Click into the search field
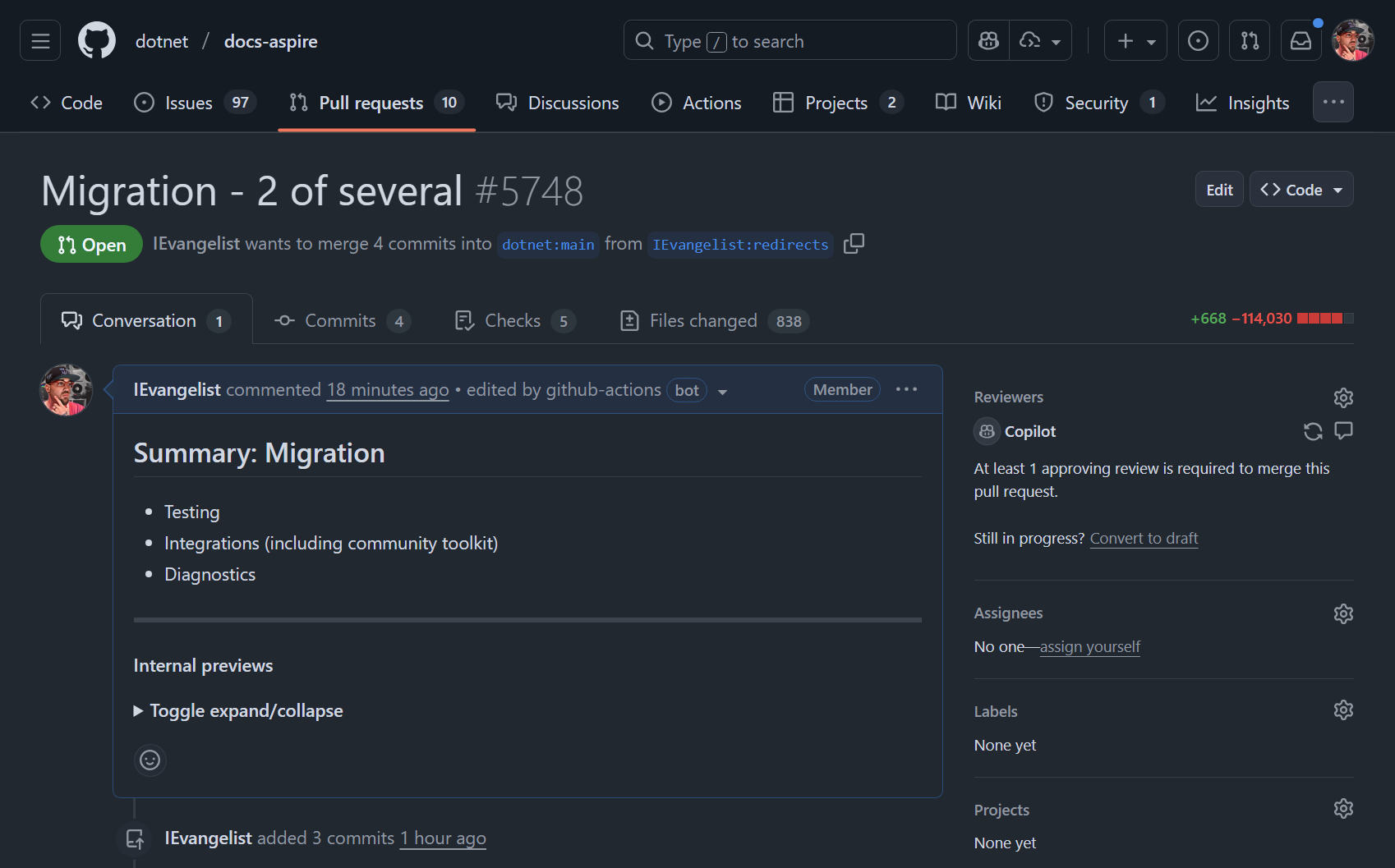 (789, 39)
